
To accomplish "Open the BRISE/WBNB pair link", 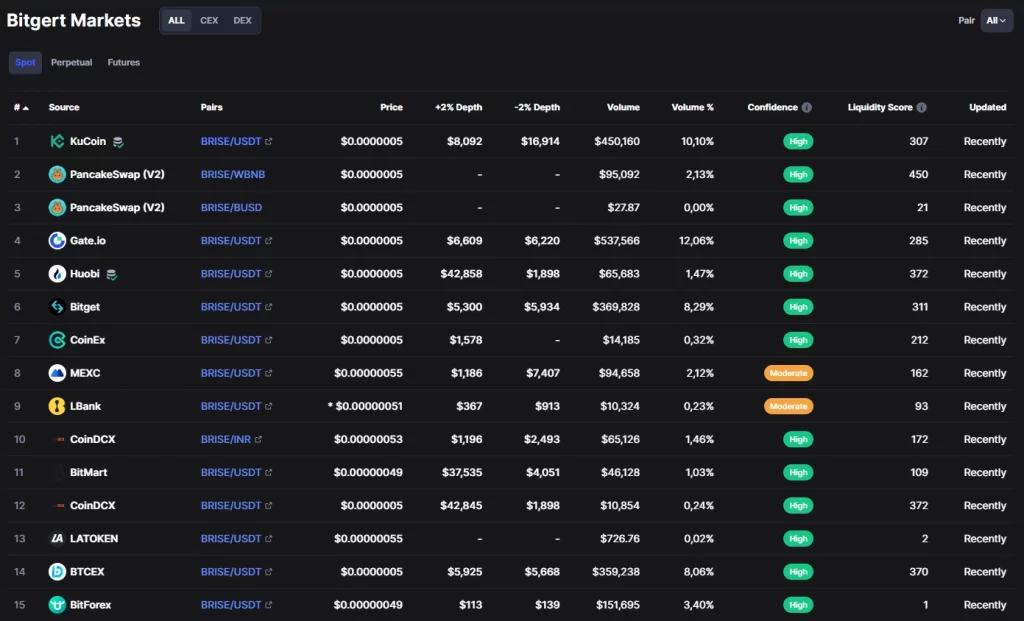I will tap(232, 174).
